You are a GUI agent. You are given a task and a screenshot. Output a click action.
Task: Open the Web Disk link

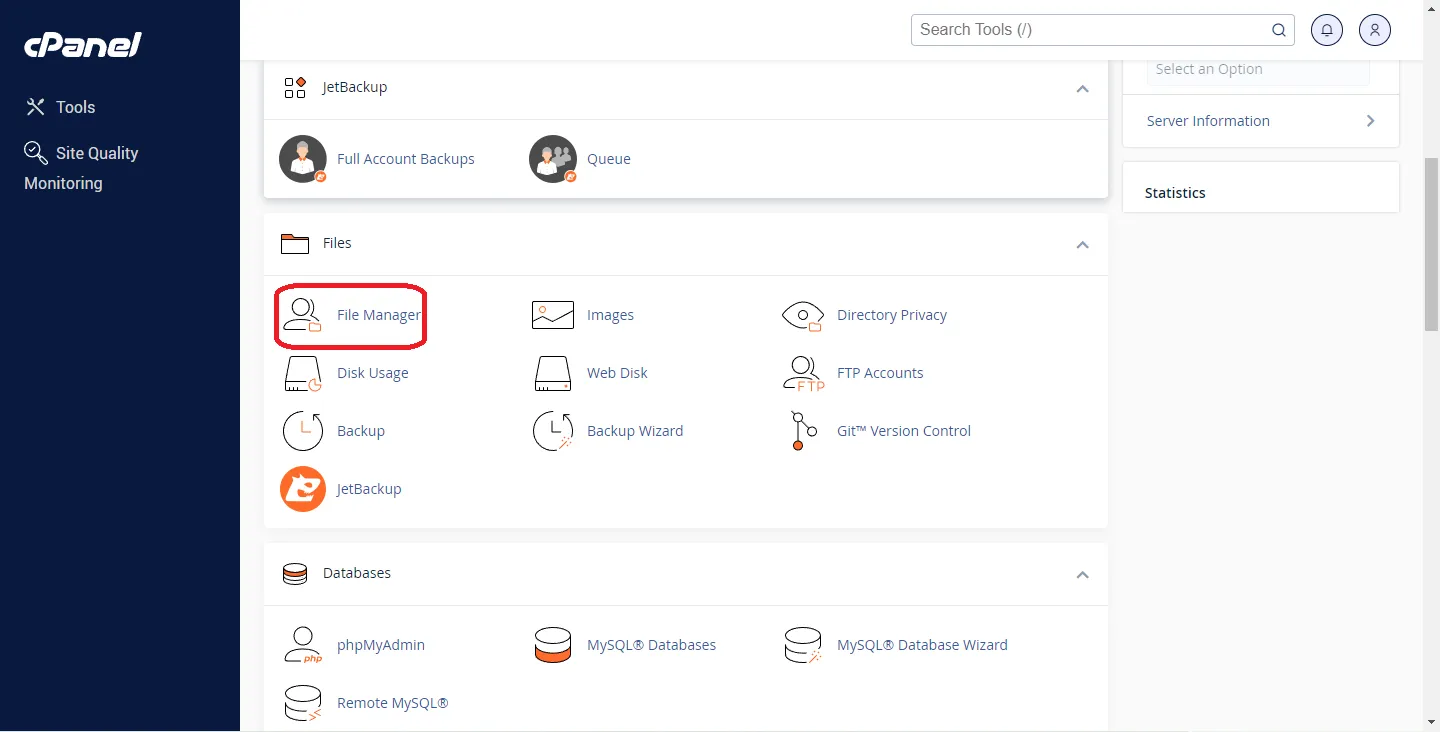point(617,373)
